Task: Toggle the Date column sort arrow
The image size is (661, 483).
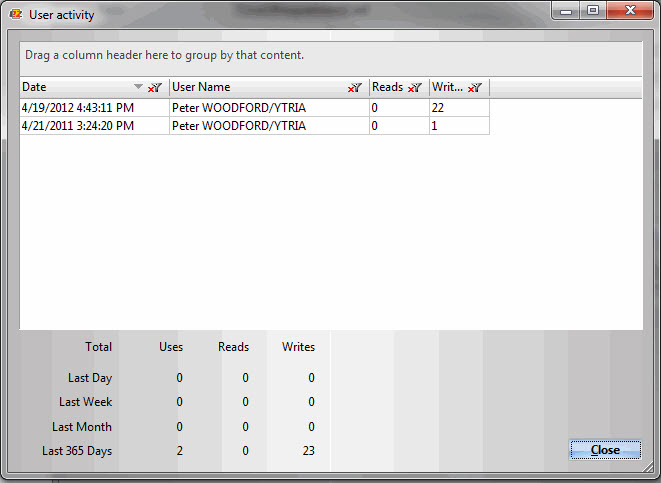Action: 139,88
